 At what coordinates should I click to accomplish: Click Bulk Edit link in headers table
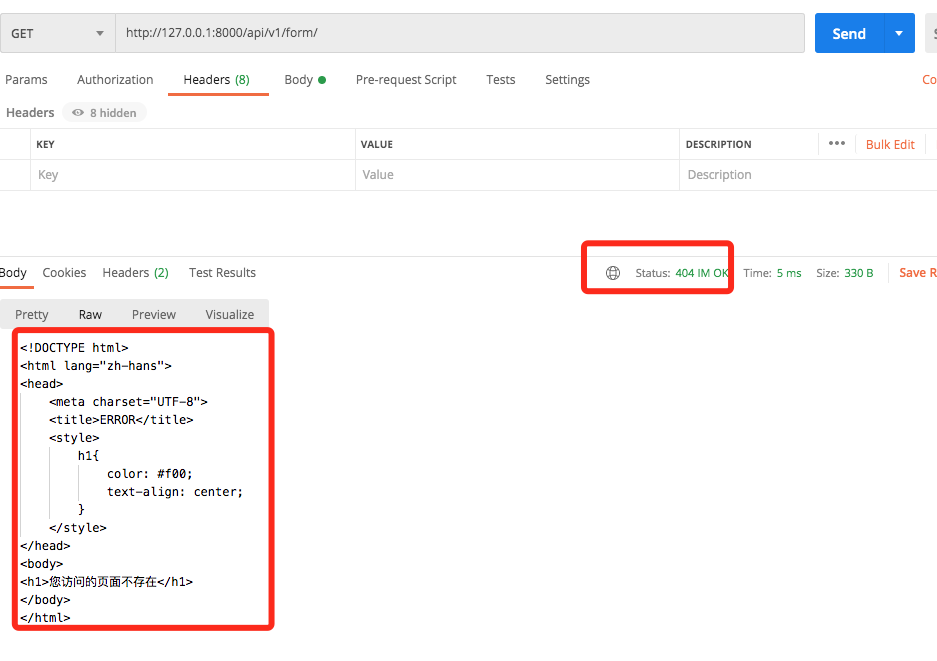tap(890, 144)
